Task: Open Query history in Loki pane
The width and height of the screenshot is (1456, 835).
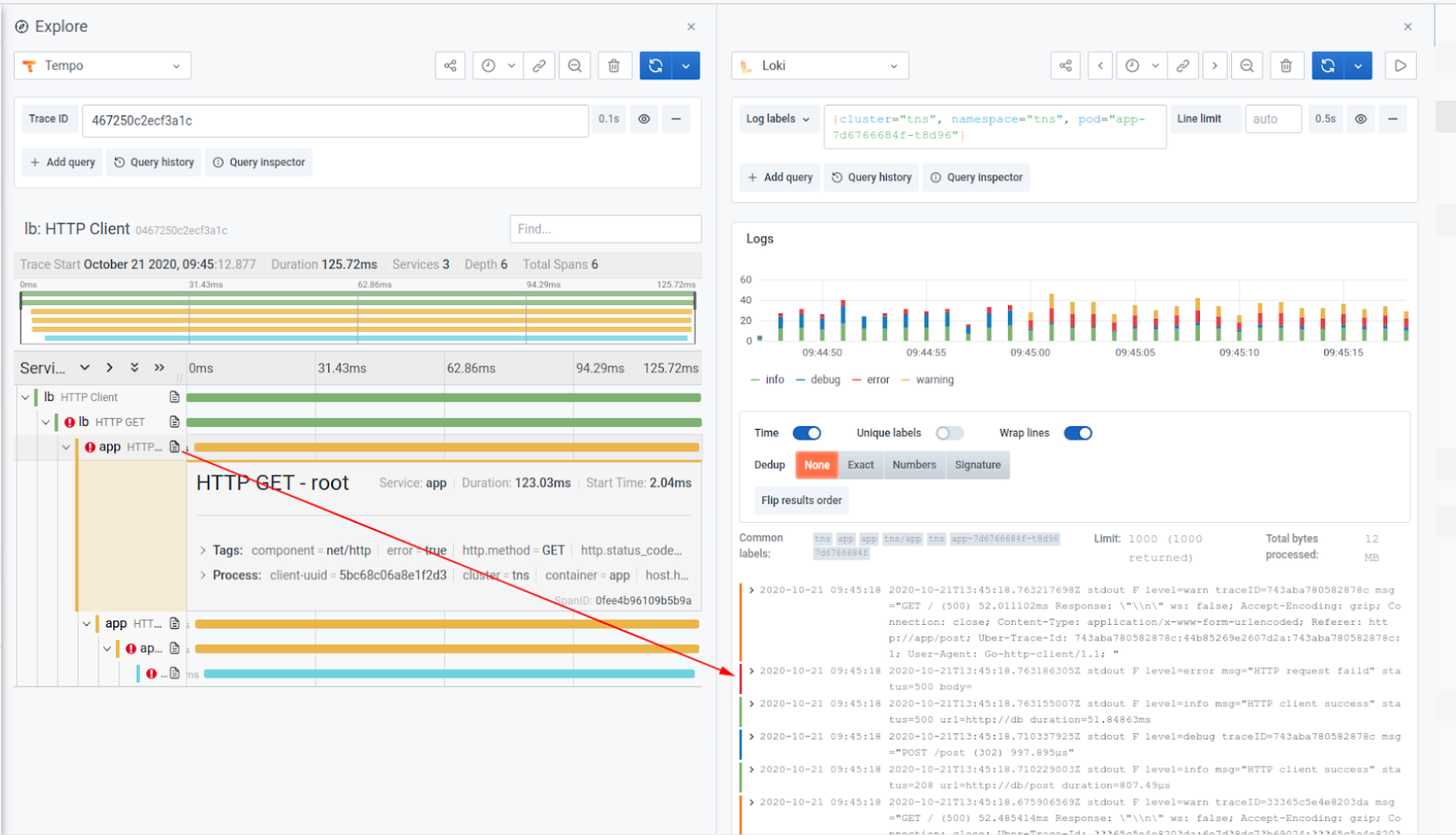Action: pos(871,177)
